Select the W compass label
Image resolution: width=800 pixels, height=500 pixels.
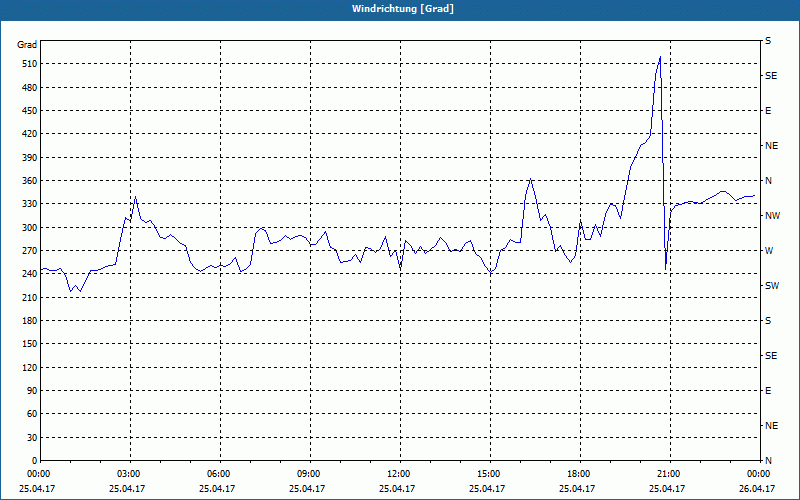pyautogui.click(x=769, y=251)
